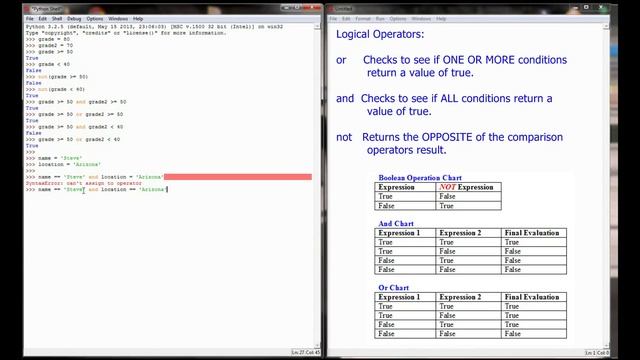
Task: Open the Options menu in Untitled editor window
Action: pos(398,19)
